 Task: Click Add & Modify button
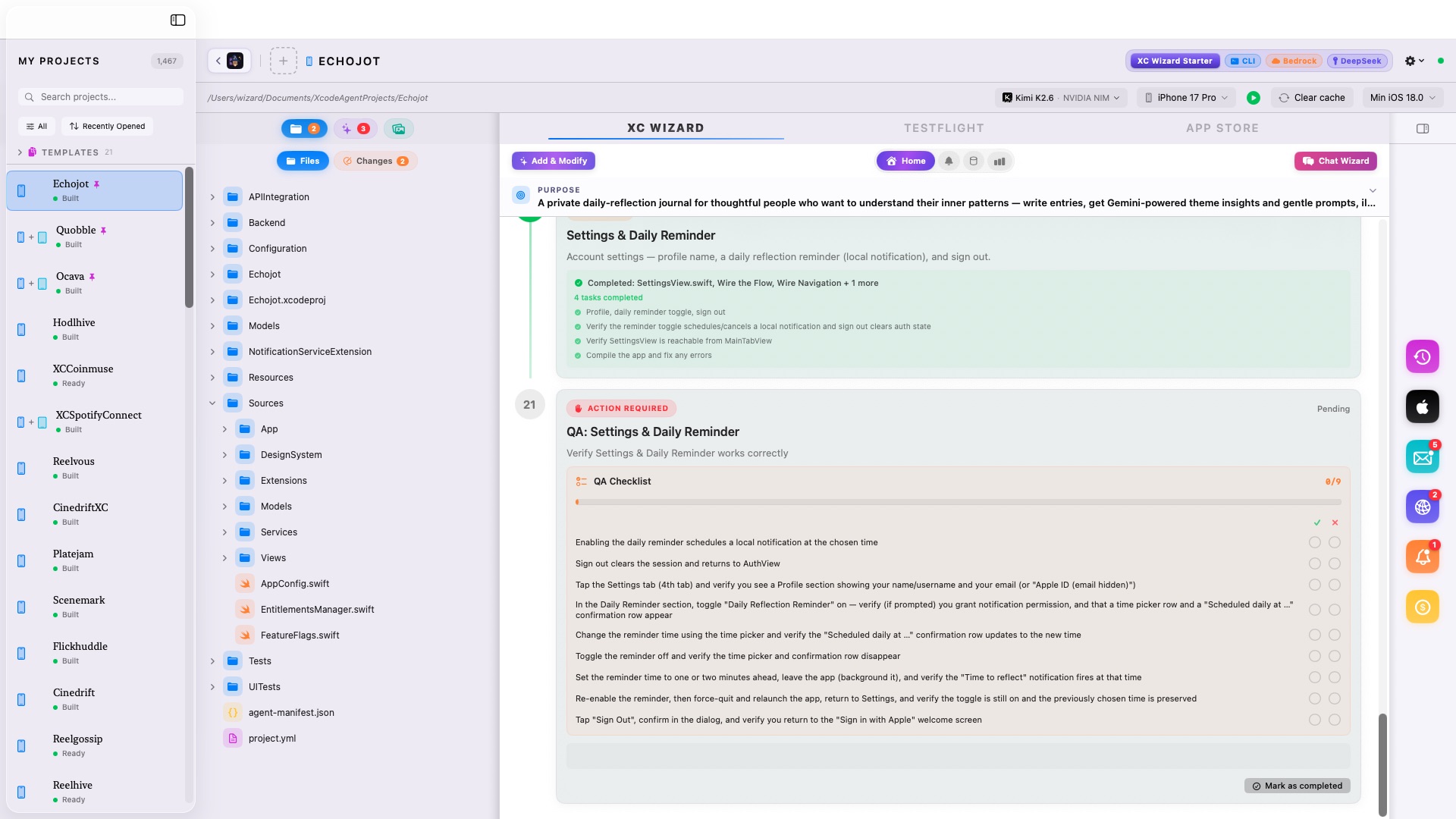(554, 161)
